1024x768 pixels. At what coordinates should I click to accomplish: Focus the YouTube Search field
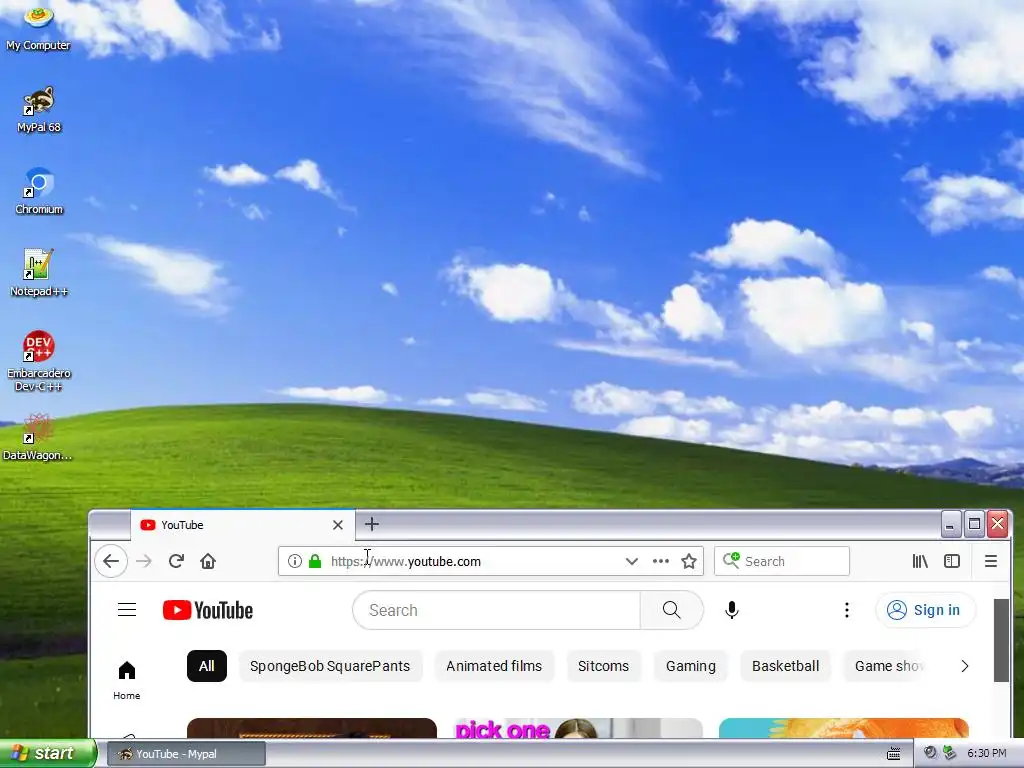click(x=496, y=610)
